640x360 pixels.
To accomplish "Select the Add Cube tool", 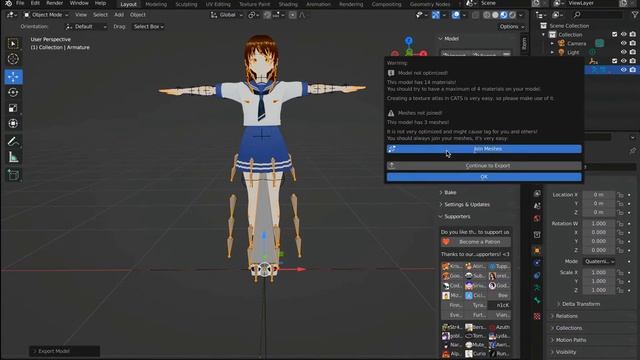I will [x=13, y=175].
